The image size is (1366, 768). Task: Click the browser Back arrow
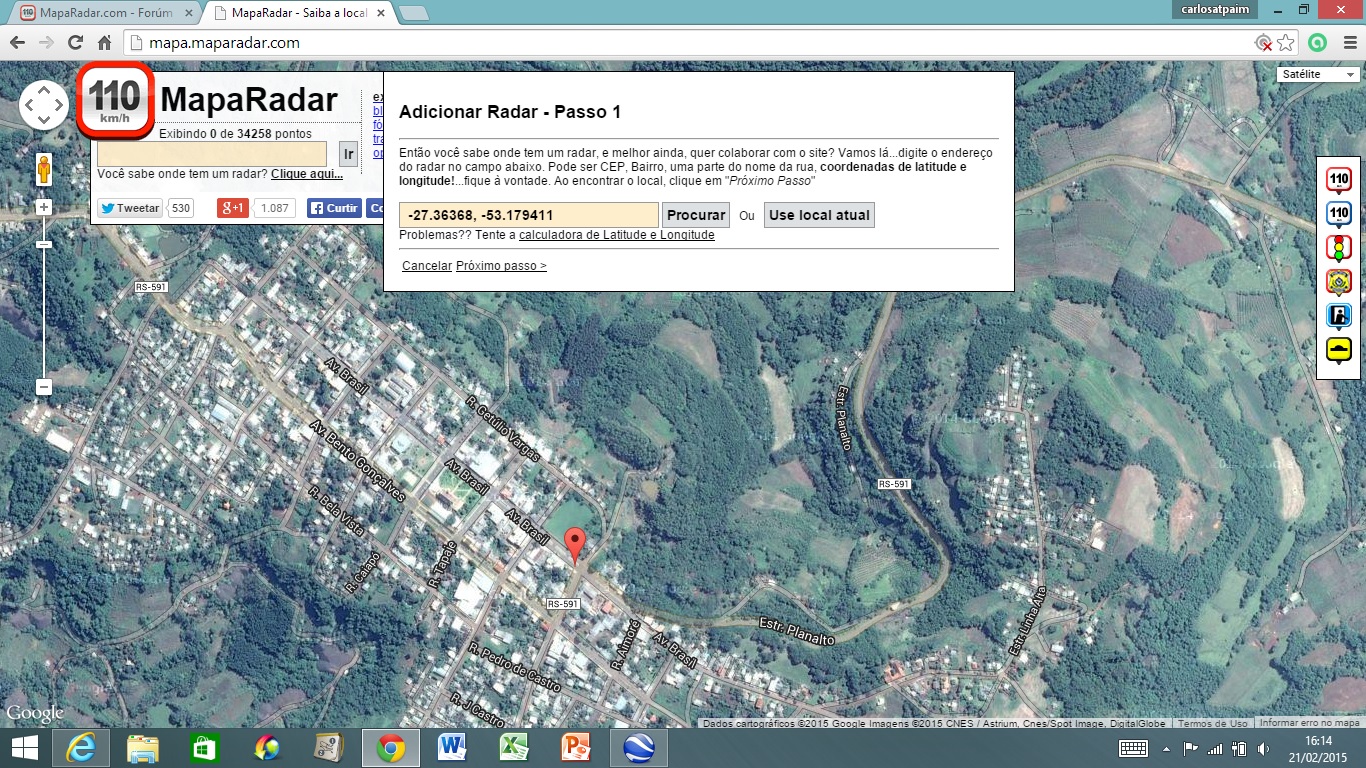pos(17,43)
